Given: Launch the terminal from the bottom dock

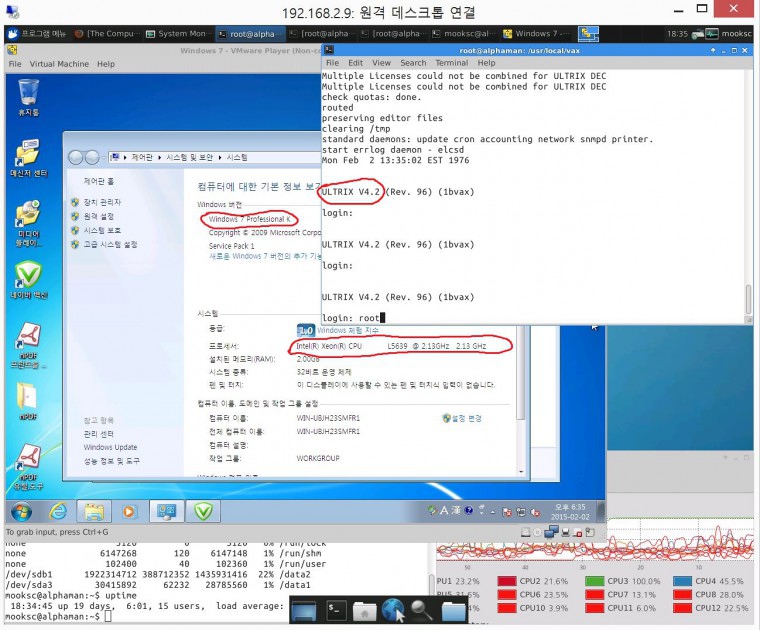Looking at the screenshot, I should coord(335,610).
